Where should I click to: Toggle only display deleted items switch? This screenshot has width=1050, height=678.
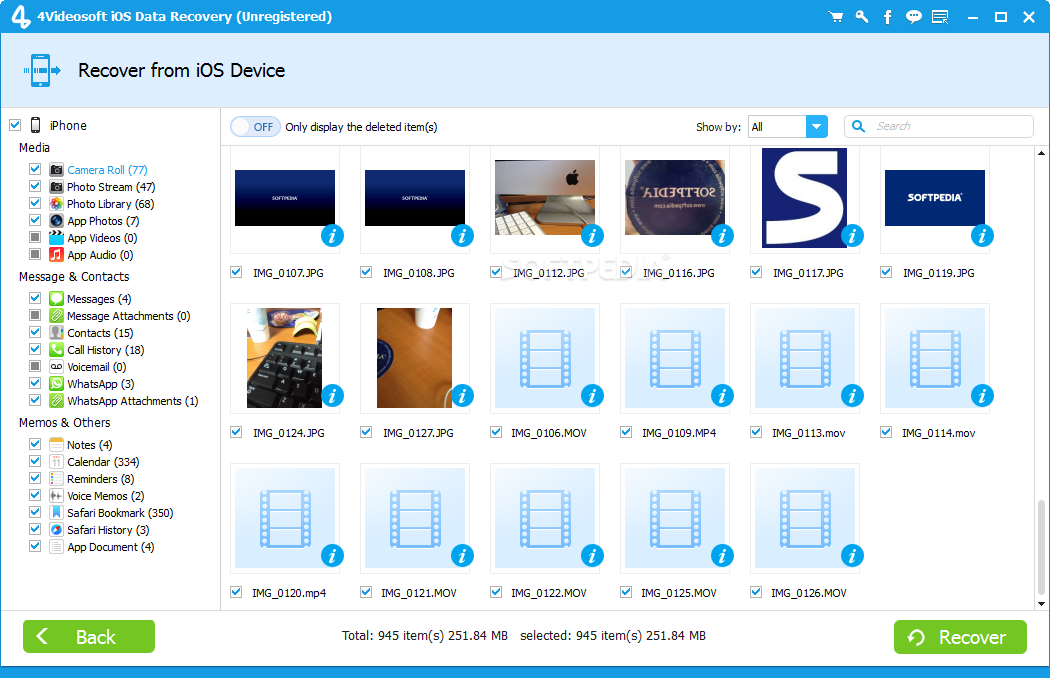coord(256,127)
